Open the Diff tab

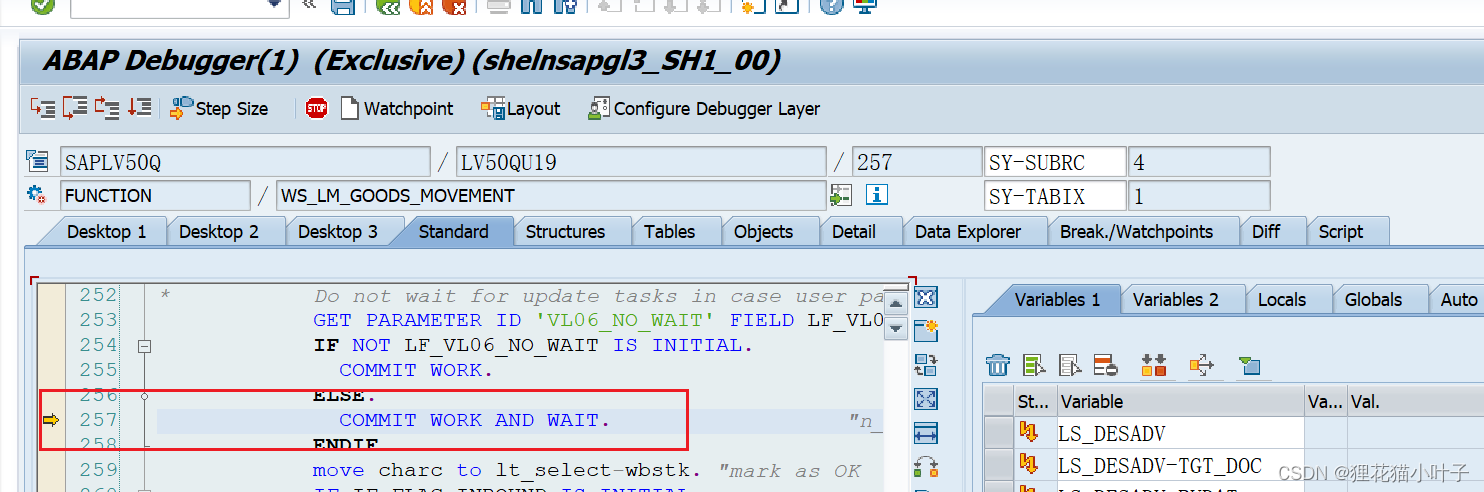[x=1266, y=231]
